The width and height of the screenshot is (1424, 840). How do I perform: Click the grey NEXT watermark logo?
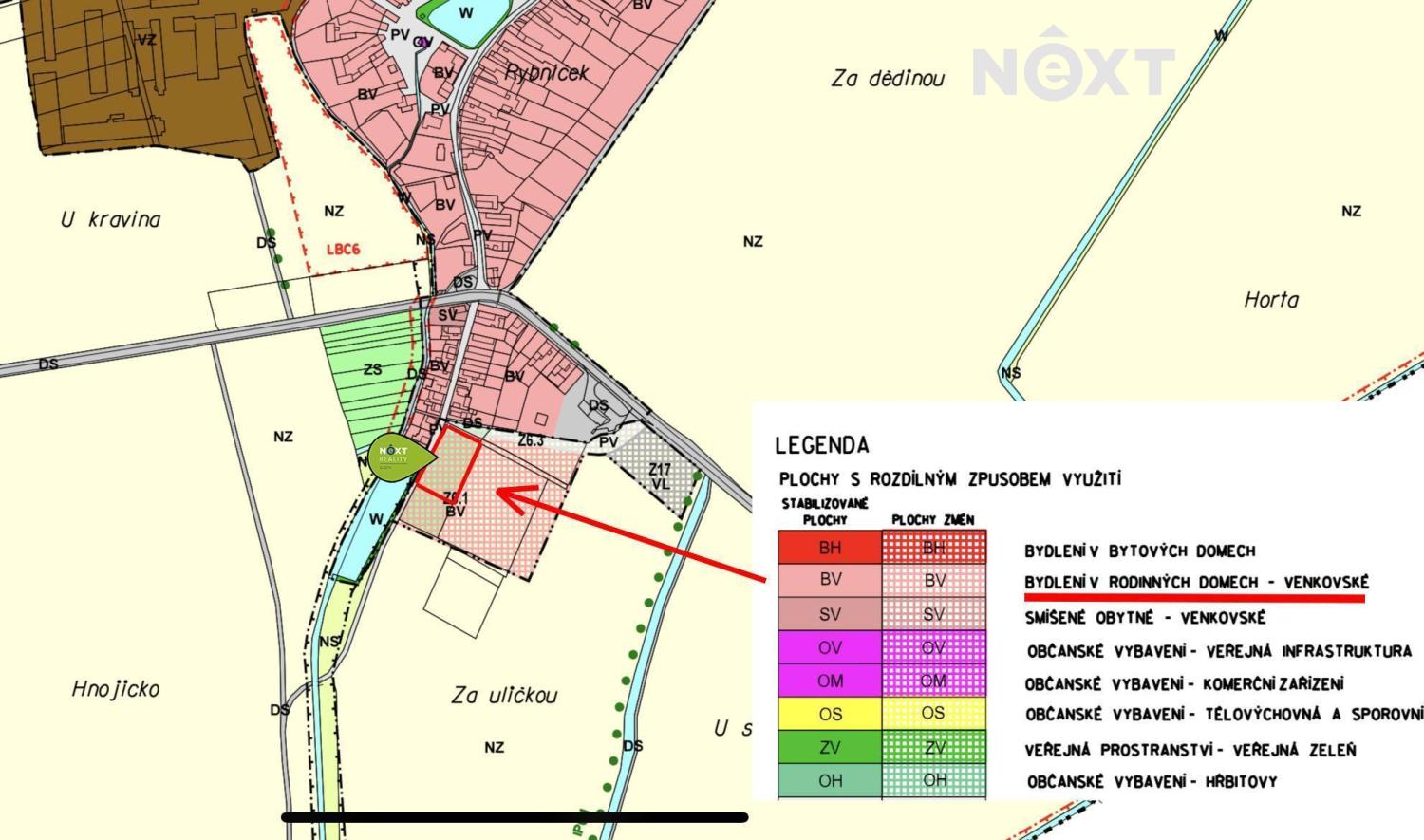(1073, 65)
